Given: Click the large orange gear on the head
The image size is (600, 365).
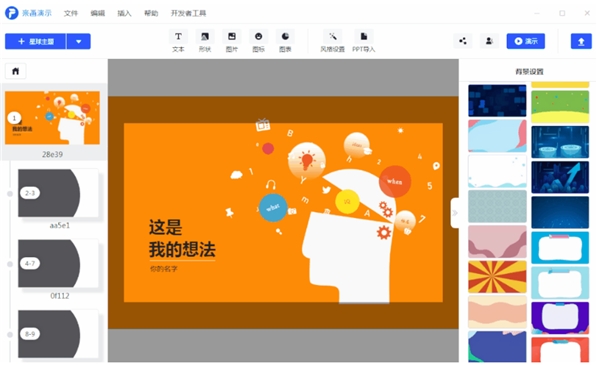Looking at the screenshot, I should click(x=384, y=232).
